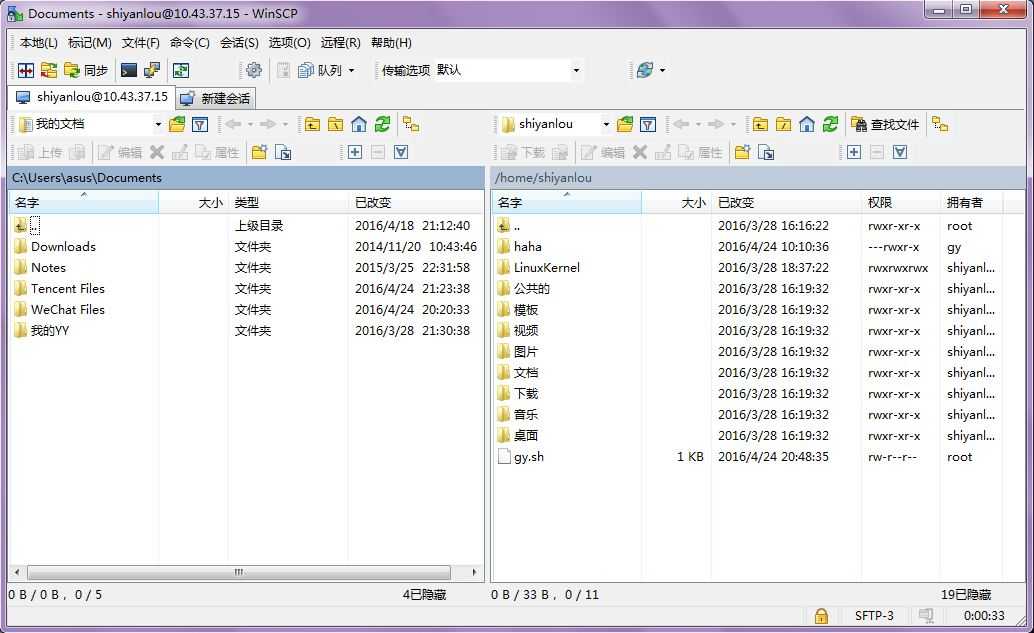The width and height of the screenshot is (1034, 633).
Task: Select the remote haha folder
Action: click(528, 247)
